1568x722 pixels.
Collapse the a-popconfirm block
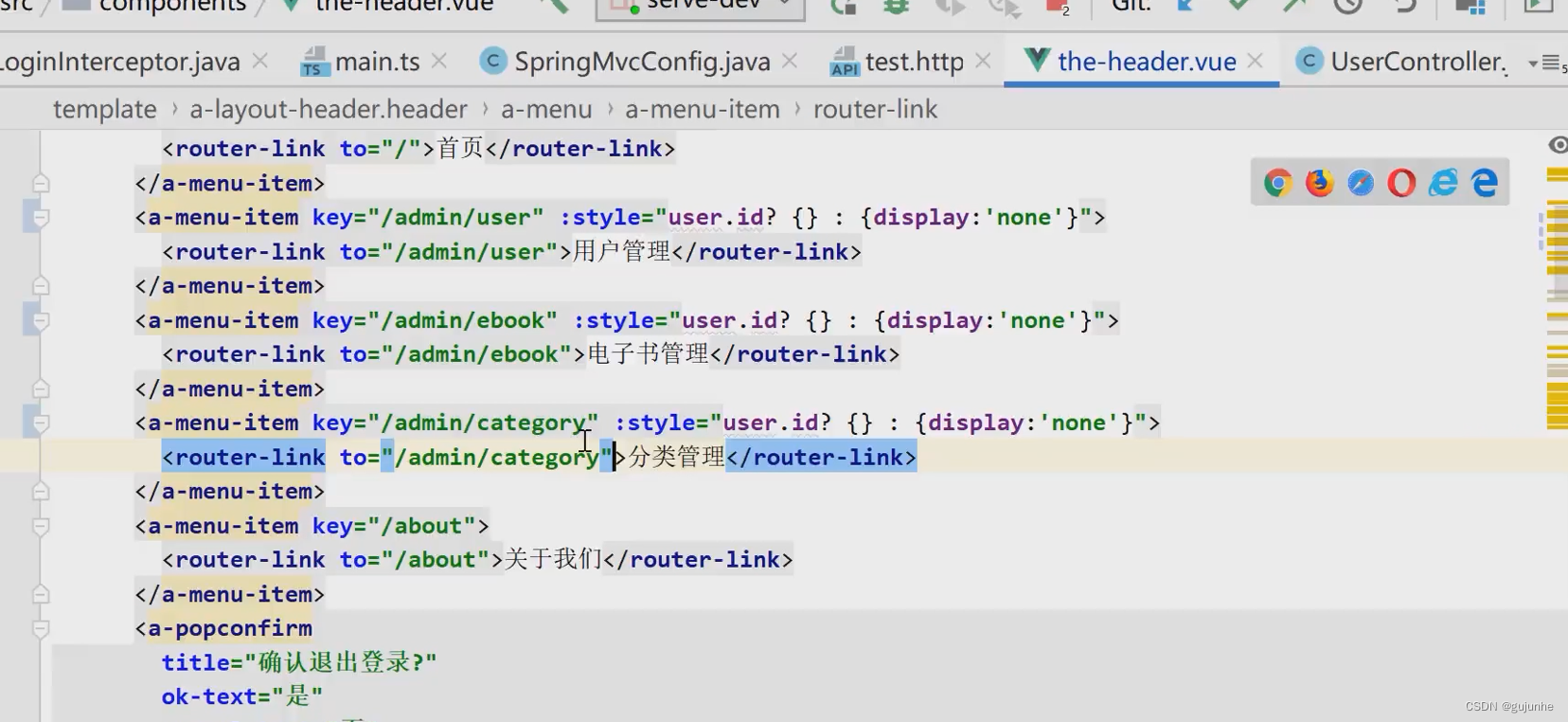pyautogui.click(x=41, y=629)
